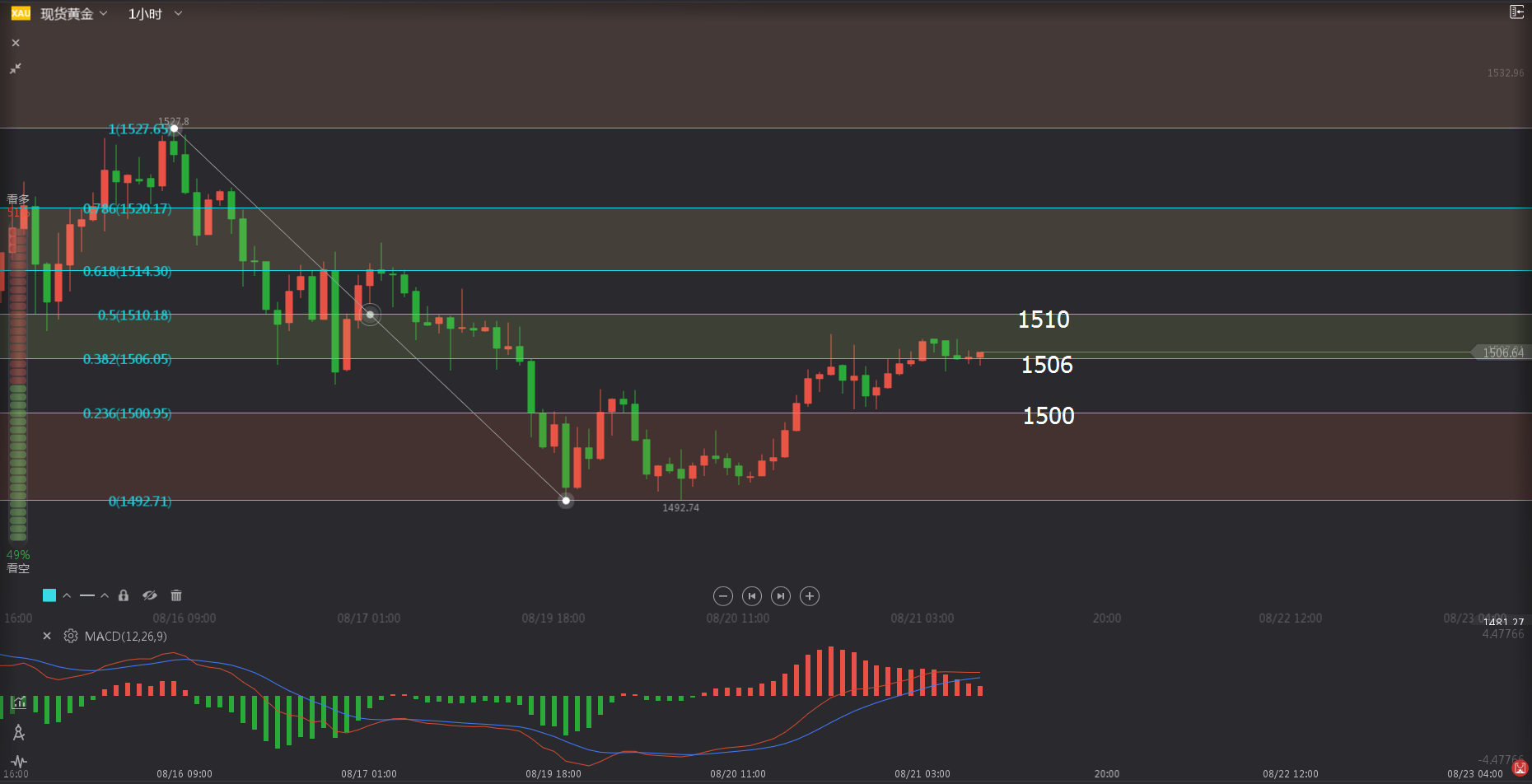
Task: Open the chart indicators icon at bottom left
Action: [19, 702]
